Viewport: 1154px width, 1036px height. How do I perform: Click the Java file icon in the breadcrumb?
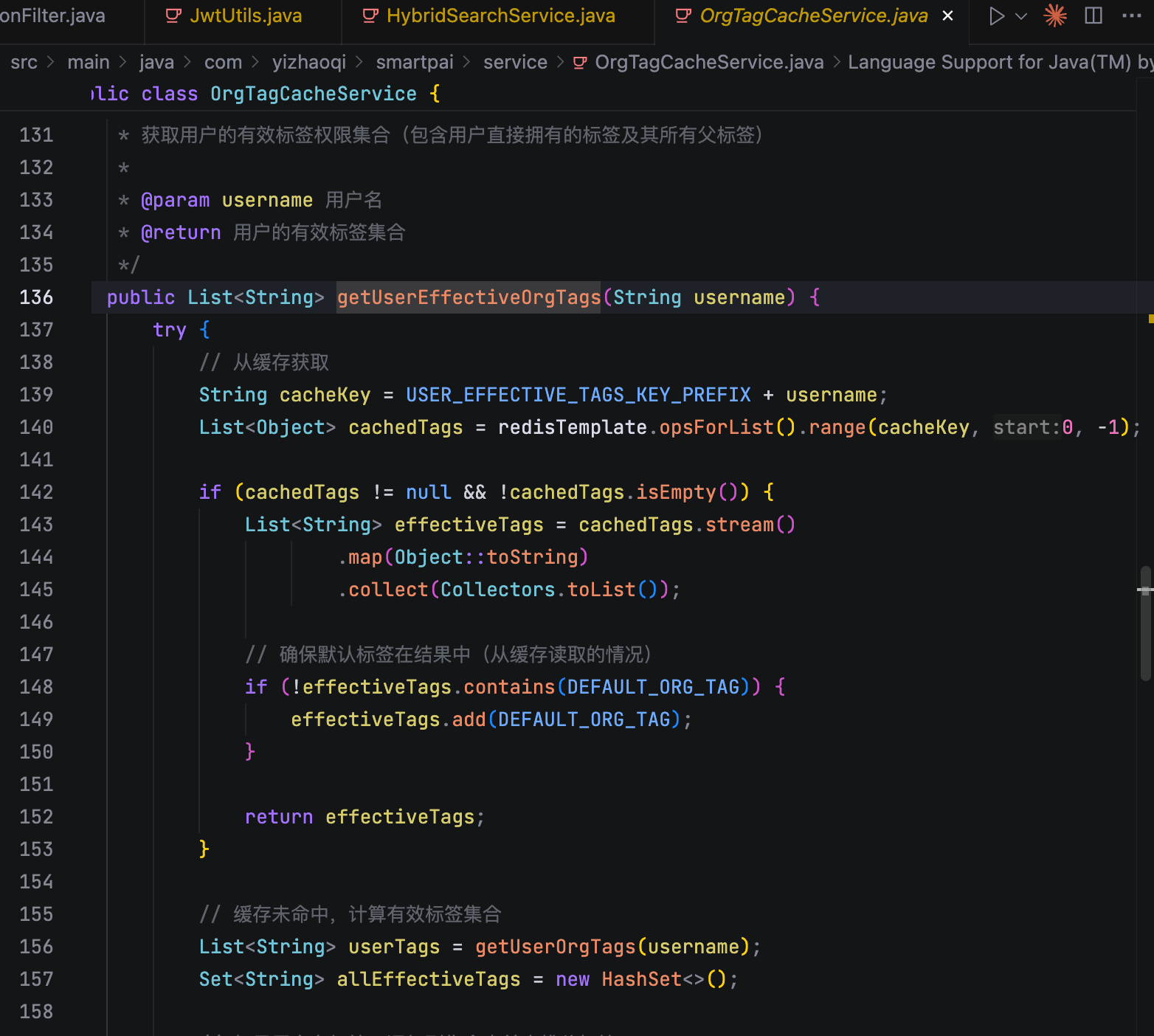[x=581, y=63]
